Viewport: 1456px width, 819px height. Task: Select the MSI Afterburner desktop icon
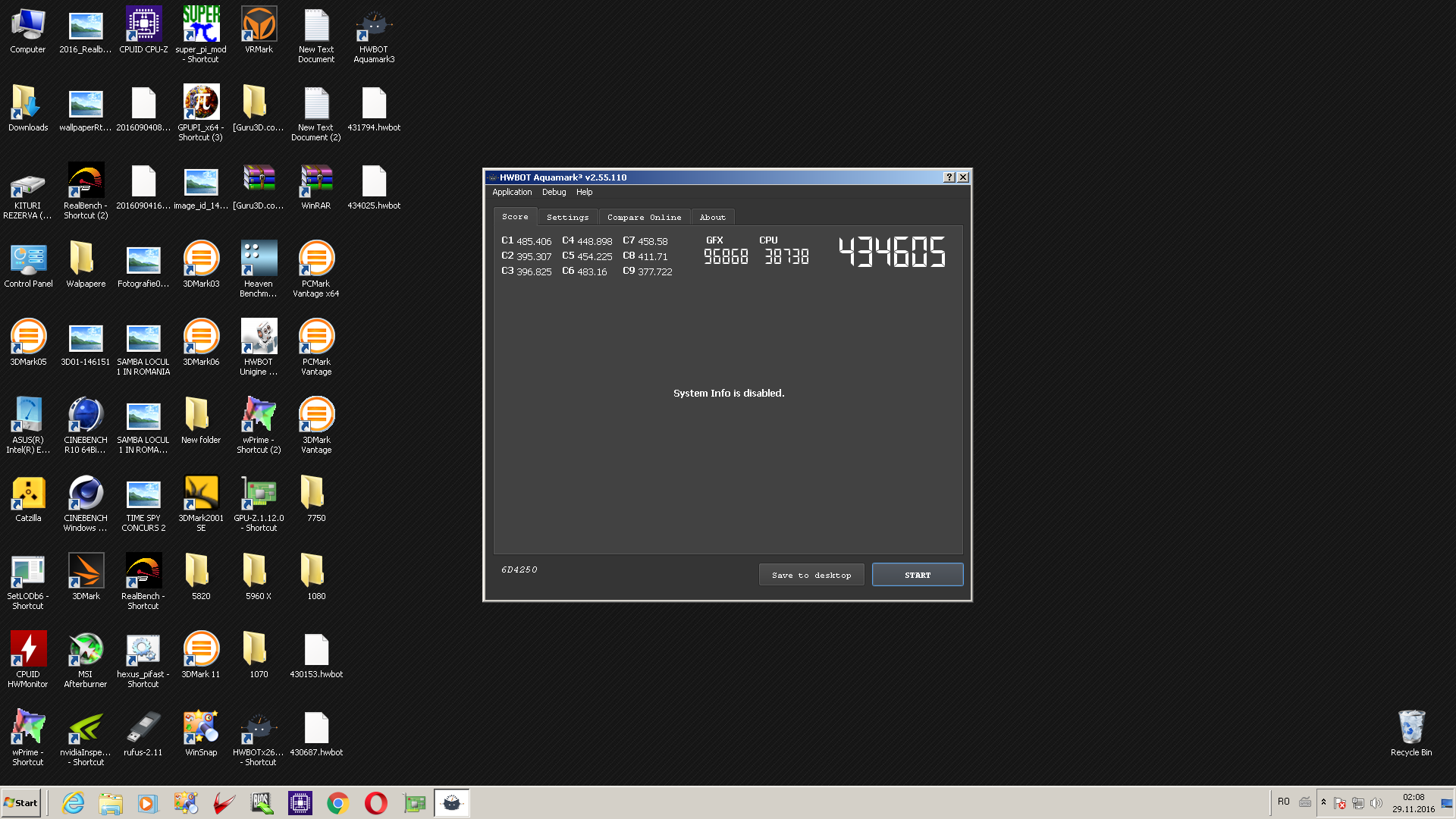(86, 659)
